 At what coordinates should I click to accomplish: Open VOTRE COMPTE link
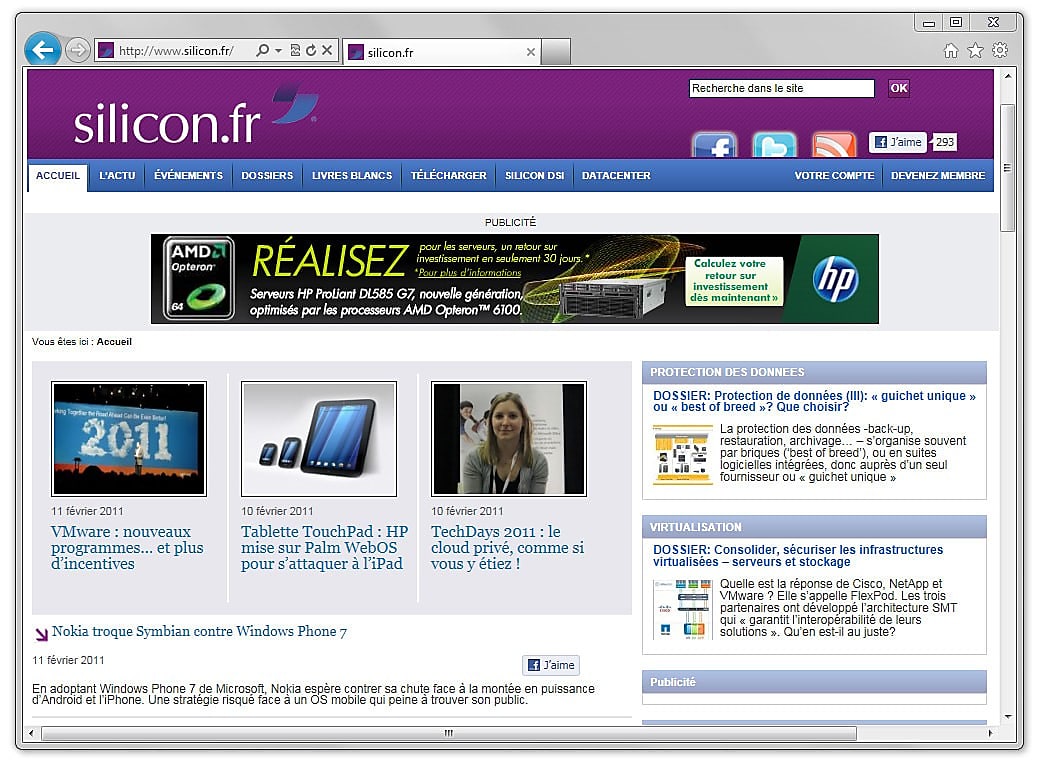coord(834,176)
